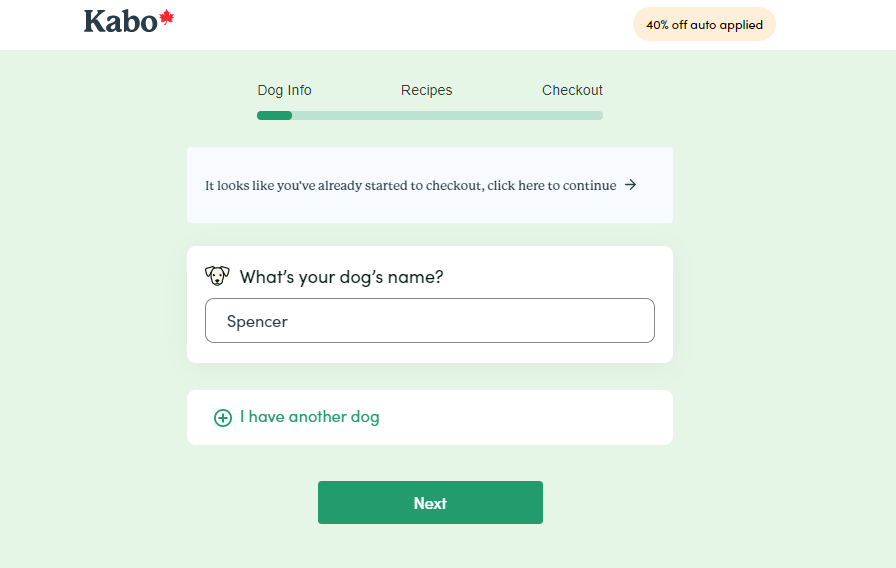Click the progress bar beneath Recipes
896x568 pixels.
tap(427, 115)
